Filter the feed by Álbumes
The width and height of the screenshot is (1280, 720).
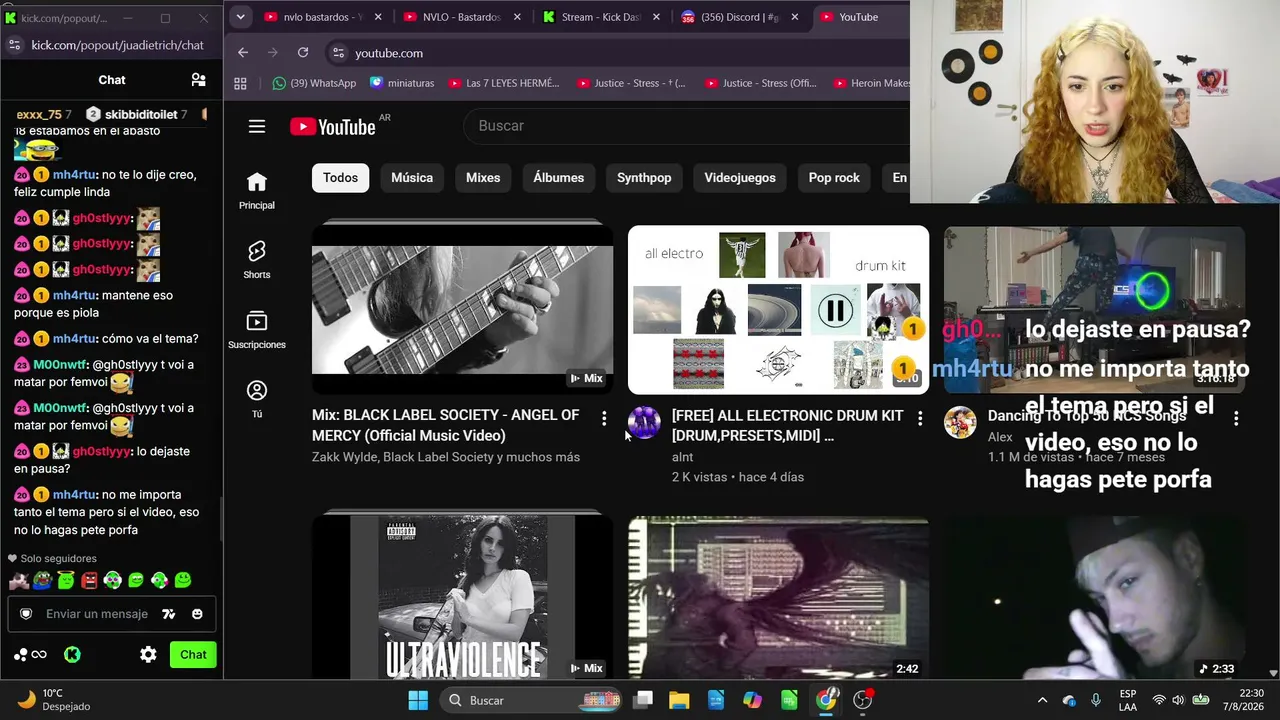pos(559,178)
